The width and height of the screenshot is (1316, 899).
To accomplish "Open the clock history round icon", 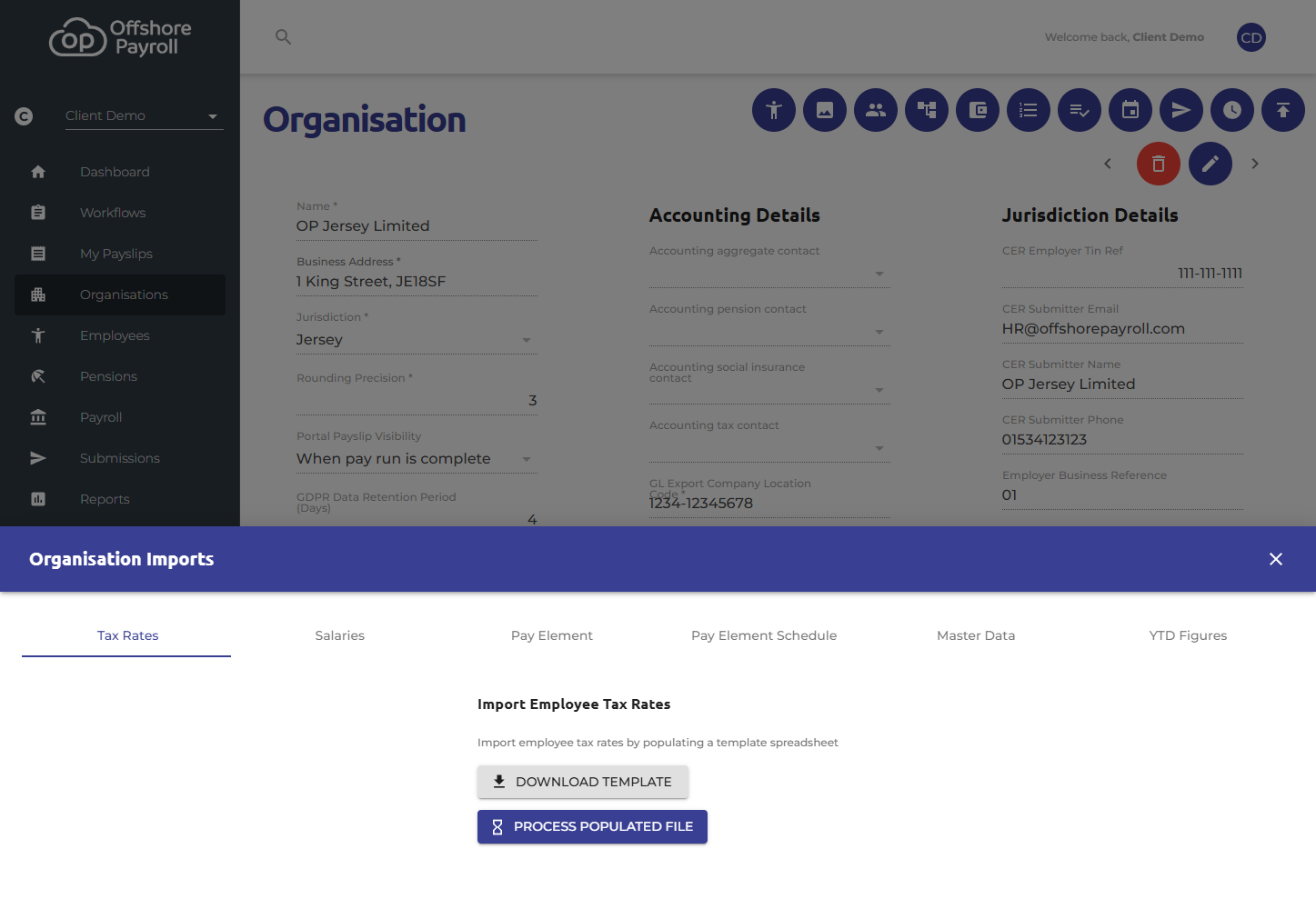I will pyautogui.click(x=1232, y=110).
